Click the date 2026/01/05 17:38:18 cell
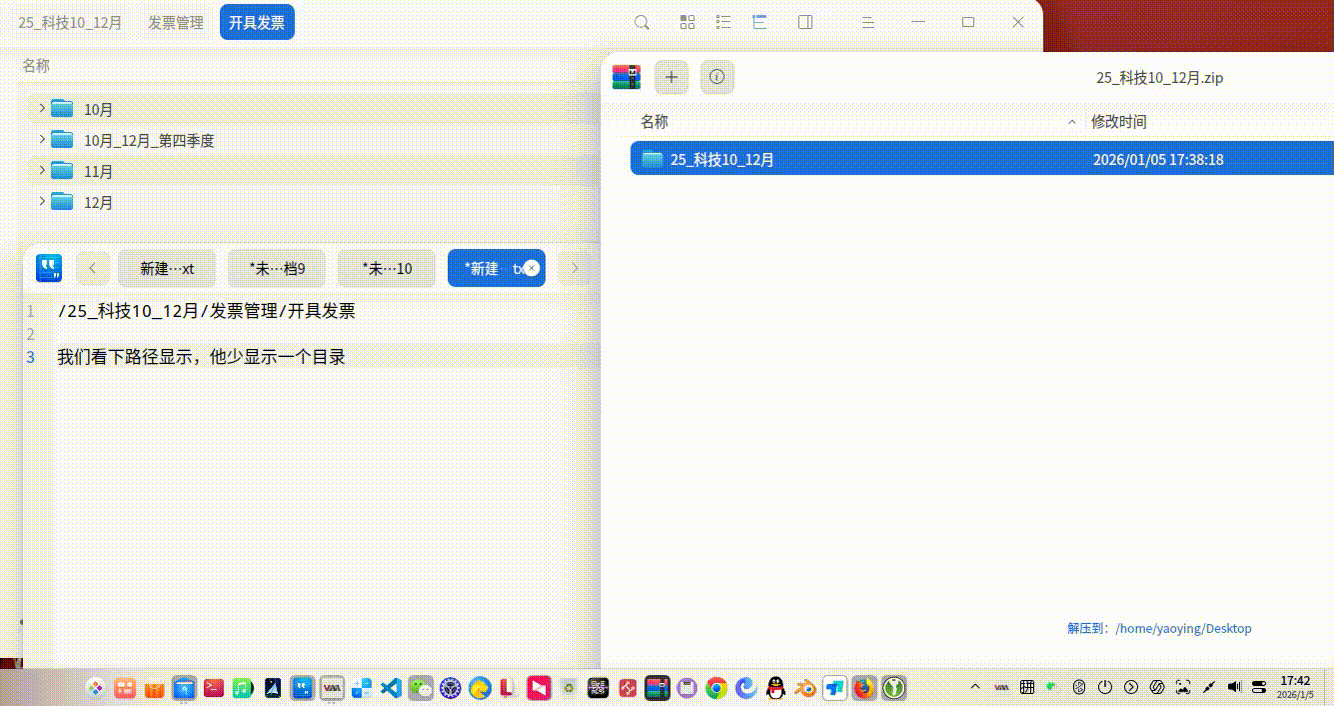1334x706 pixels. [x=1158, y=159]
